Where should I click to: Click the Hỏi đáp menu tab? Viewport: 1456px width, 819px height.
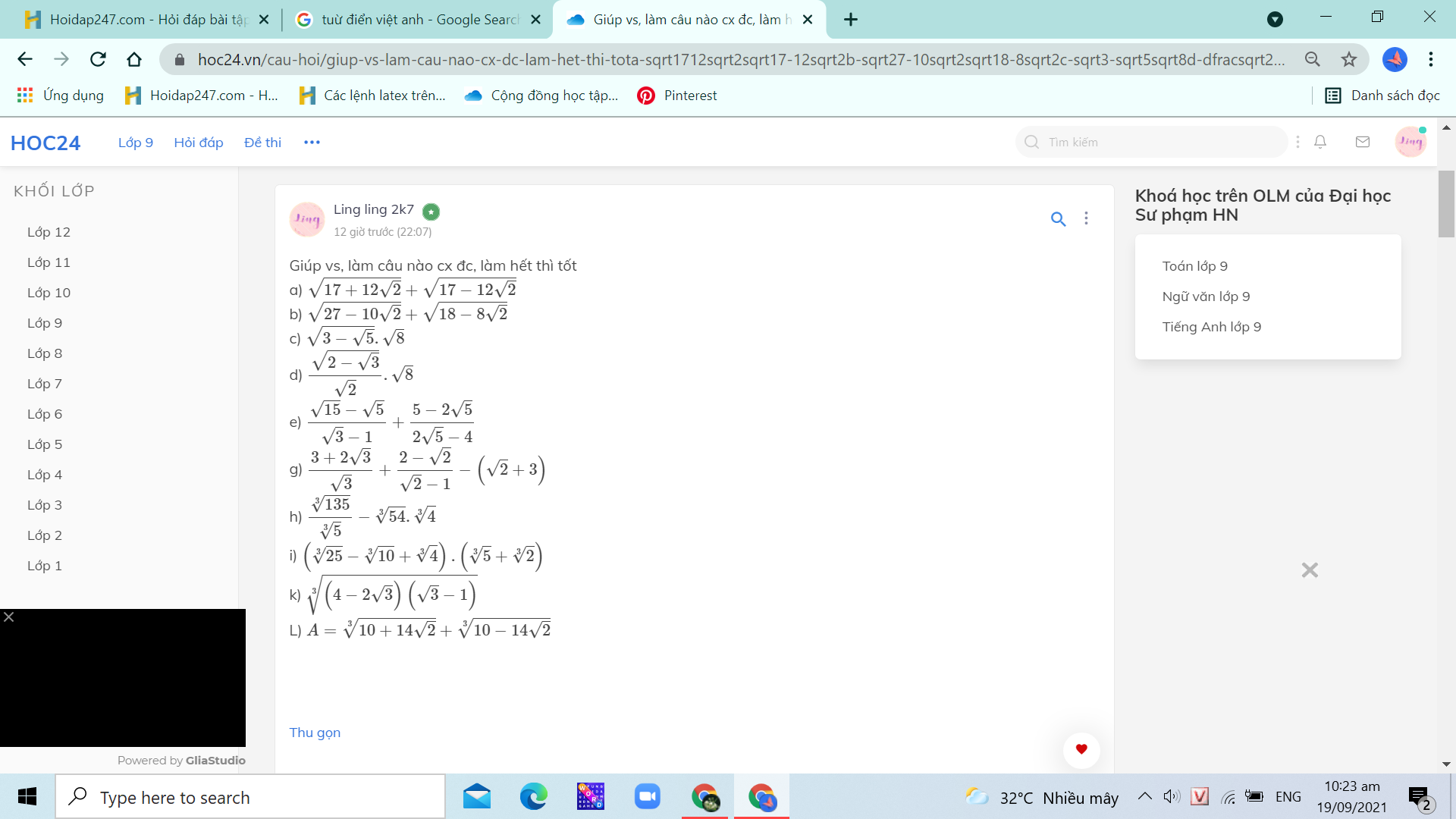[x=197, y=142]
